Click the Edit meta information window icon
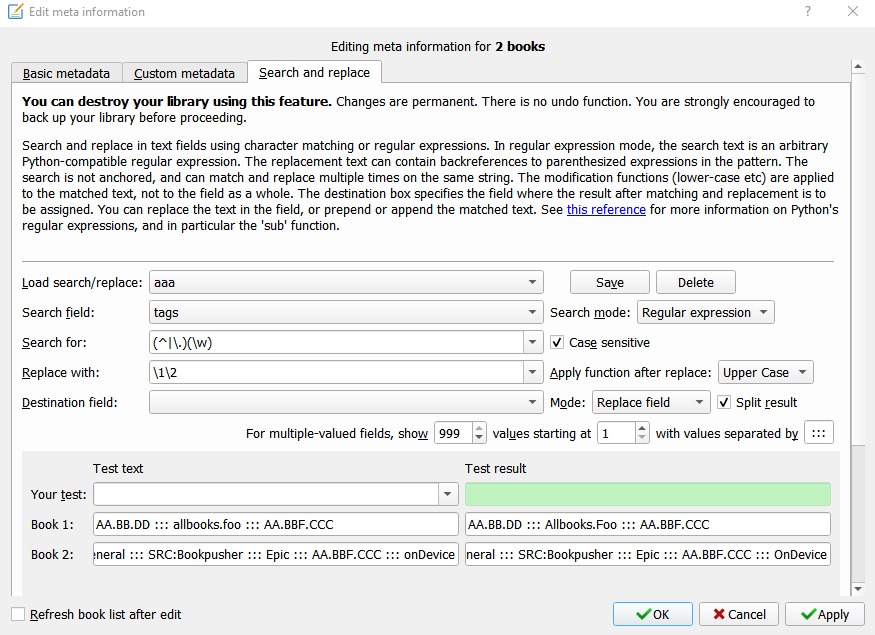This screenshot has height=635, width=875. click(x=16, y=12)
